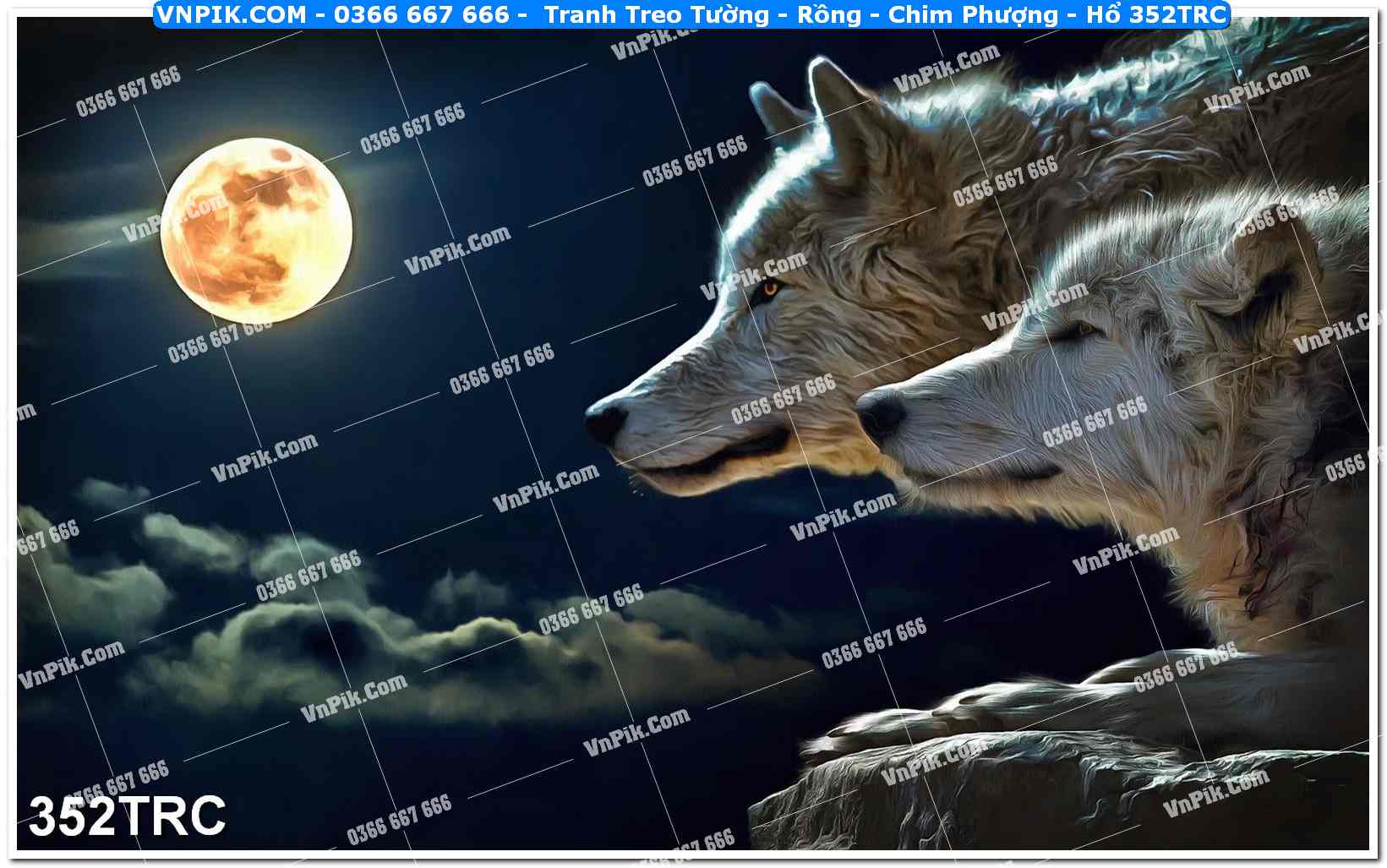Click the brown wolf's black nose
Viewport: 1387px width, 868px height.
click(x=607, y=418)
